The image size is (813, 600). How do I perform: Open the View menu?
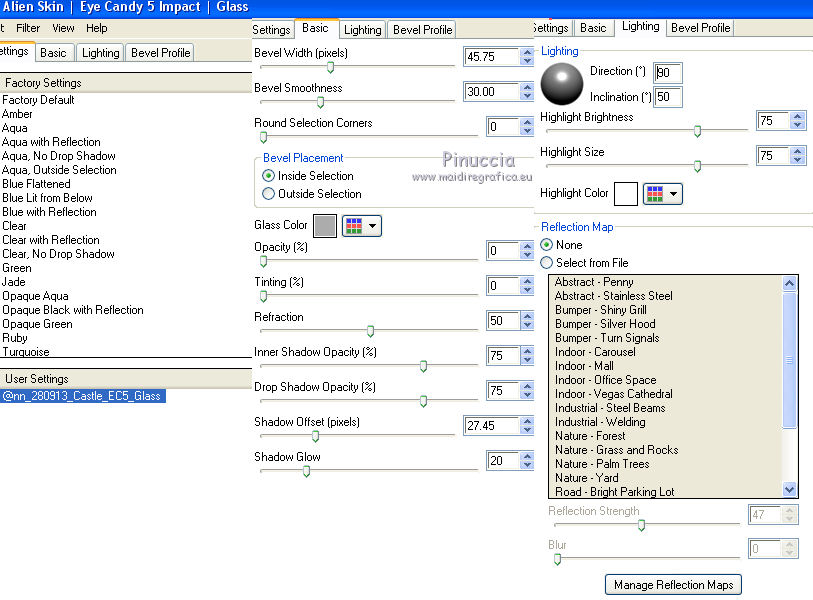coord(63,28)
